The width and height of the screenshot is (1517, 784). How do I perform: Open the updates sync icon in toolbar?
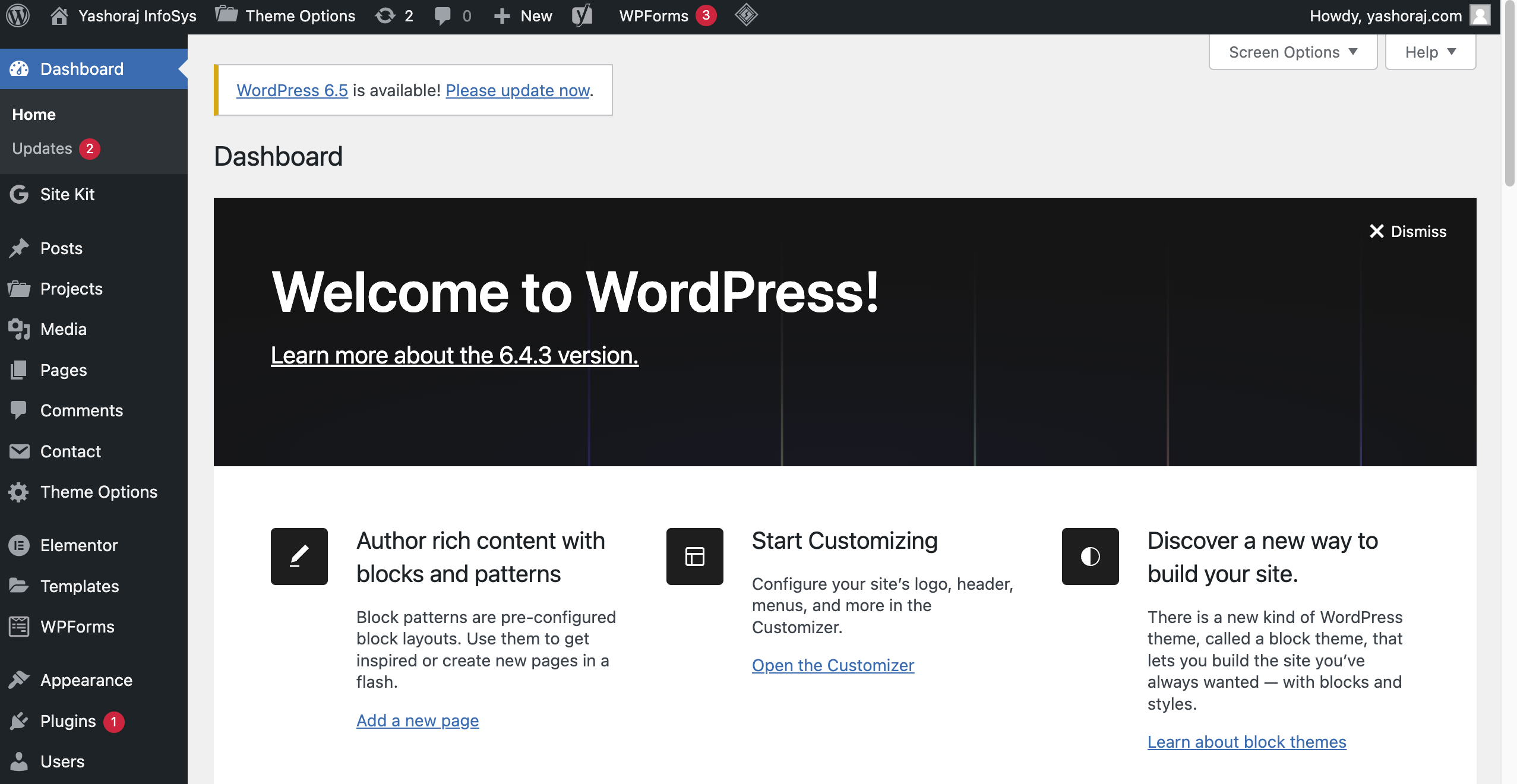point(385,15)
